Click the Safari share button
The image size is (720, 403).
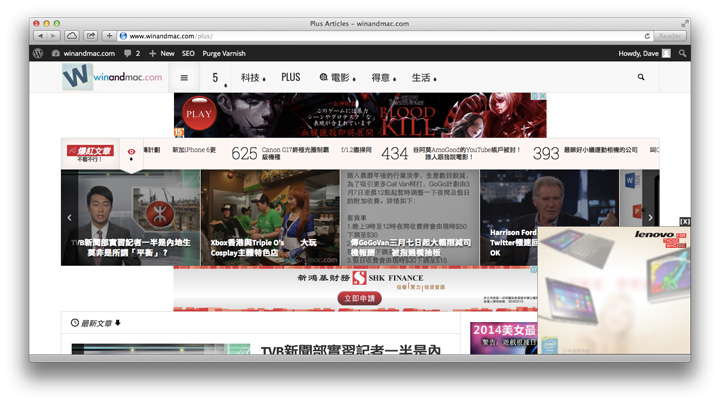pos(91,35)
